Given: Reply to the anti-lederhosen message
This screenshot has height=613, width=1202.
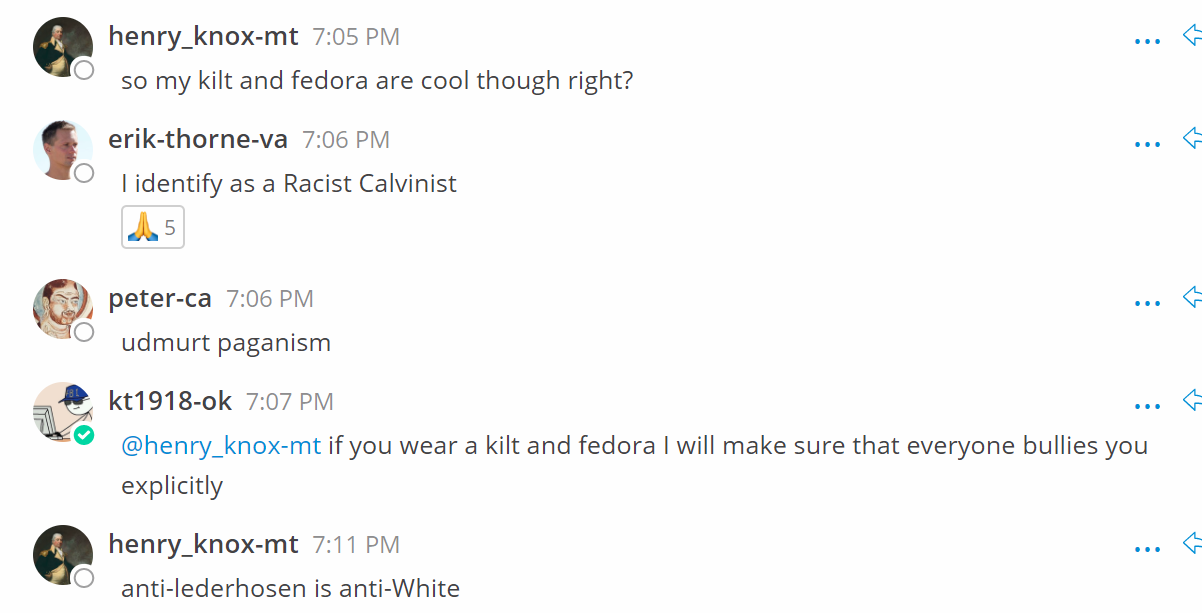Looking at the screenshot, I should [x=1192, y=544].
